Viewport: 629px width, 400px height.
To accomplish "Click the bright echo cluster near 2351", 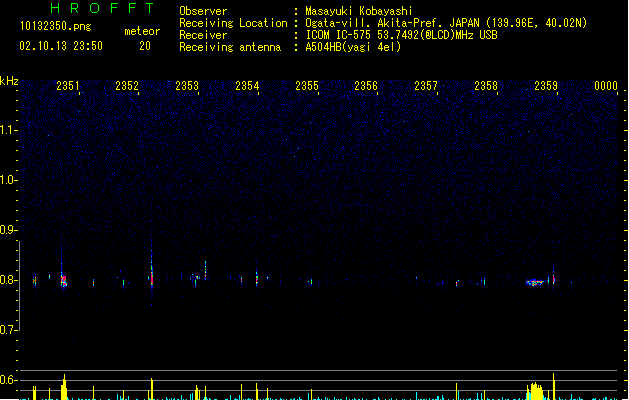I will [63, 280].
